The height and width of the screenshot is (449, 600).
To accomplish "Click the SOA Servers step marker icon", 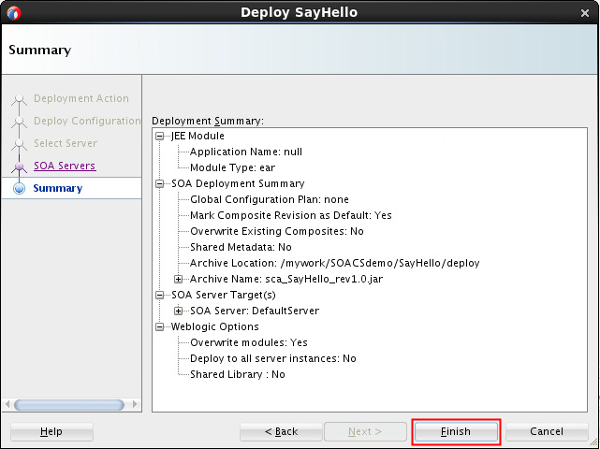I will click(x=18, y=166).
